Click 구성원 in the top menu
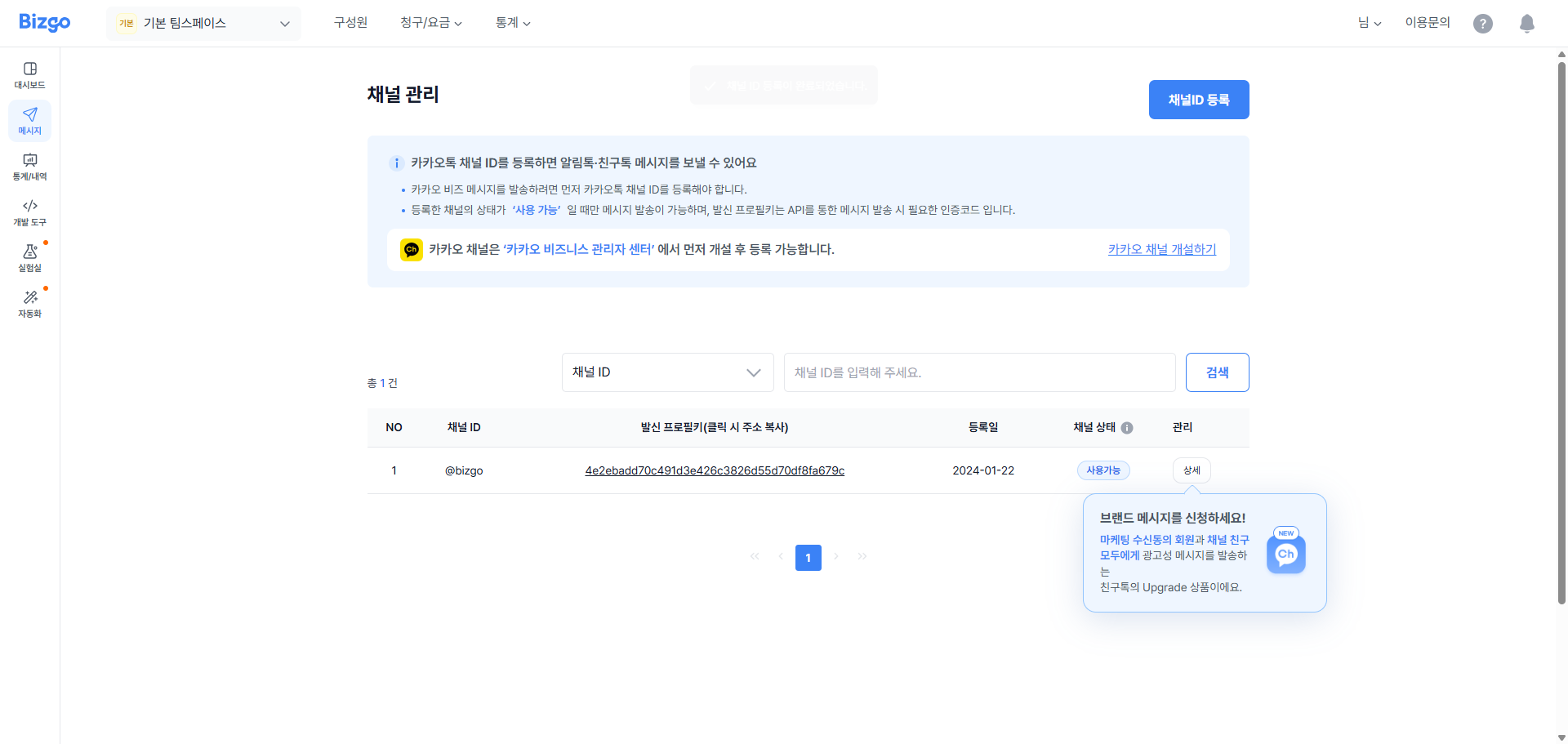 point(350,23)
